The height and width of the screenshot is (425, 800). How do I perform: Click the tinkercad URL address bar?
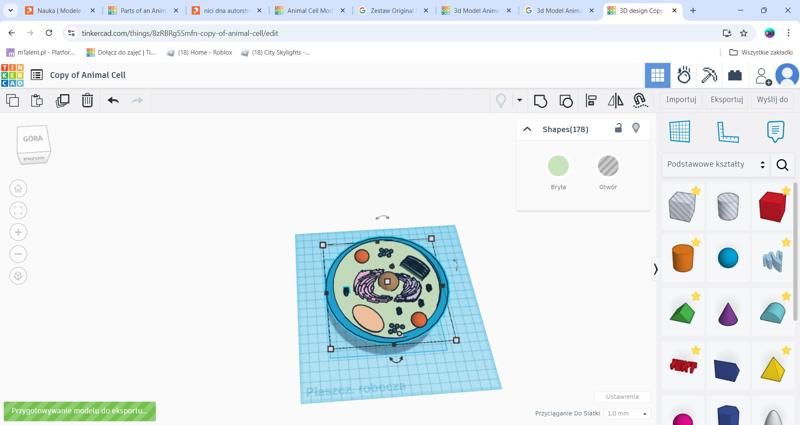tap(180, 33)
